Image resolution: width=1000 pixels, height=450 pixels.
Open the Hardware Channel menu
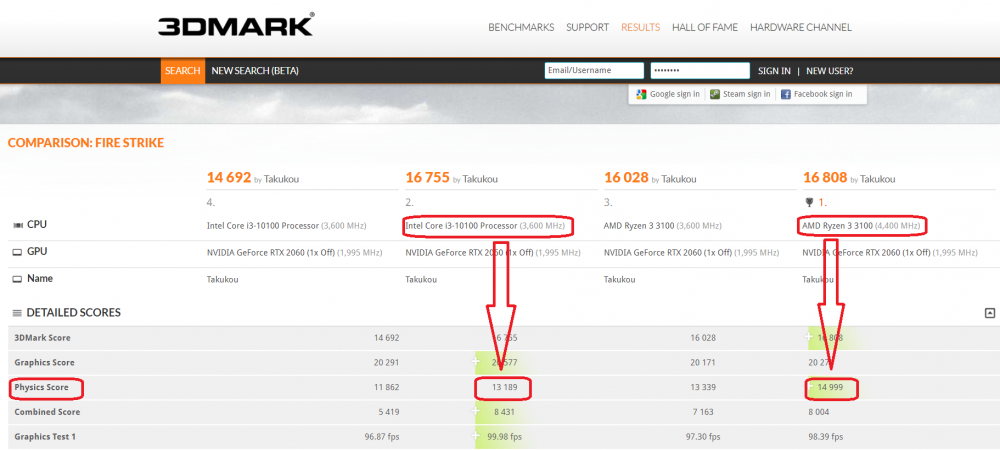(x=800, y=27)
